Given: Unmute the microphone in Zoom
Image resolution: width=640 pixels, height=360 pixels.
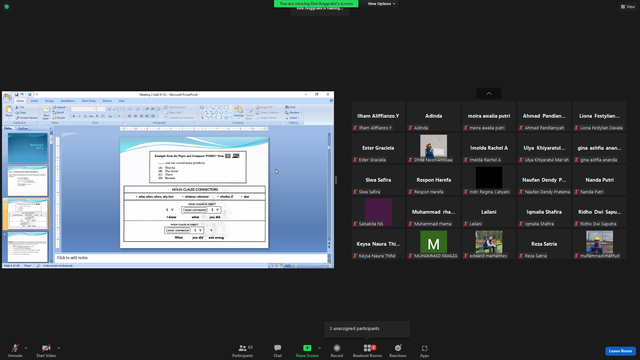Looking at the screenshot, I should click(15, 351).
